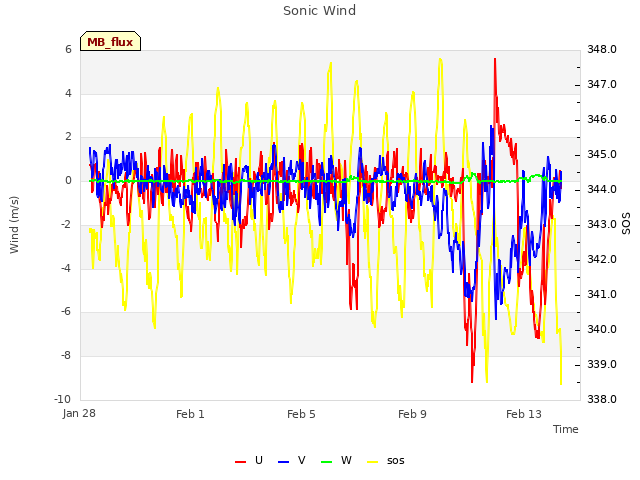Click the 345.0 right axis value

pyautogui.click(x=602, y=155)
